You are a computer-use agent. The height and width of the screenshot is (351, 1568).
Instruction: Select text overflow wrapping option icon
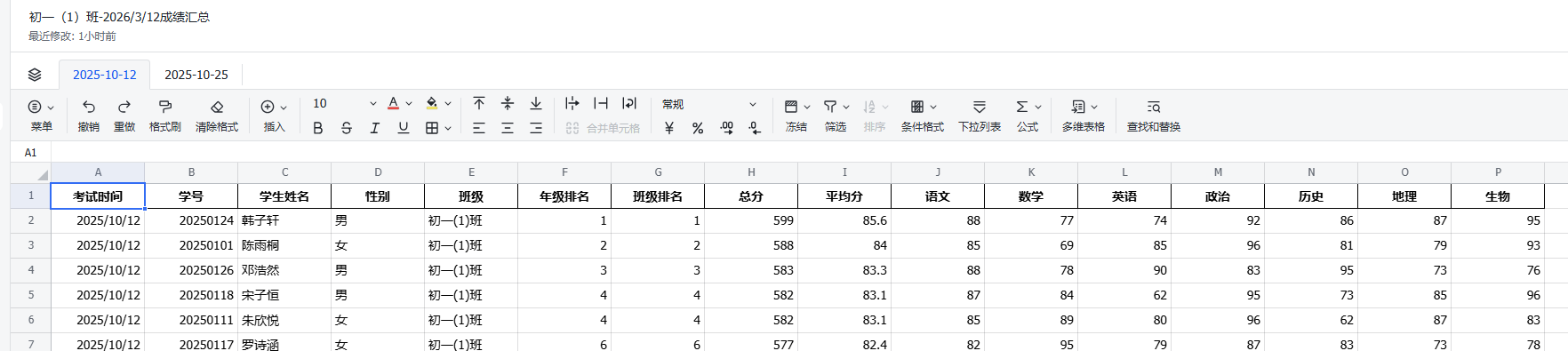click(x=572, y=104)
